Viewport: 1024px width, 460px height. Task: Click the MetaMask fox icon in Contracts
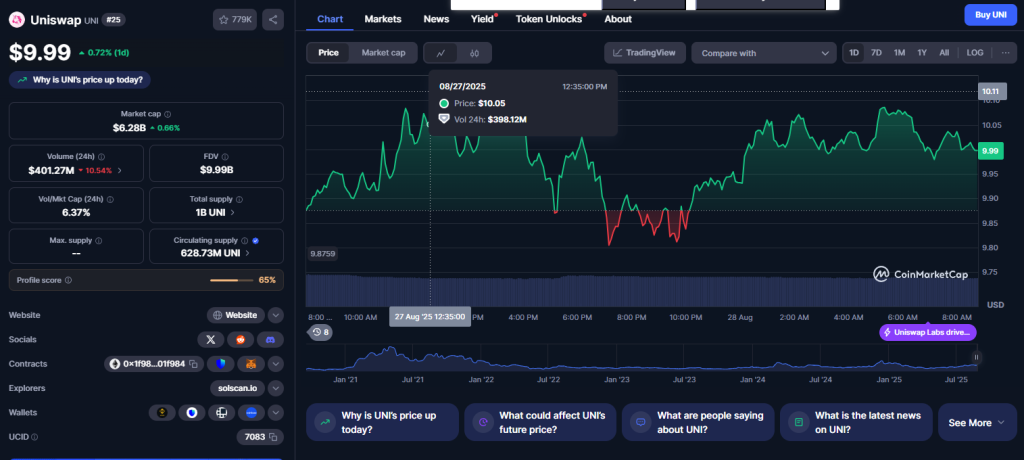(x=251, y=364)
